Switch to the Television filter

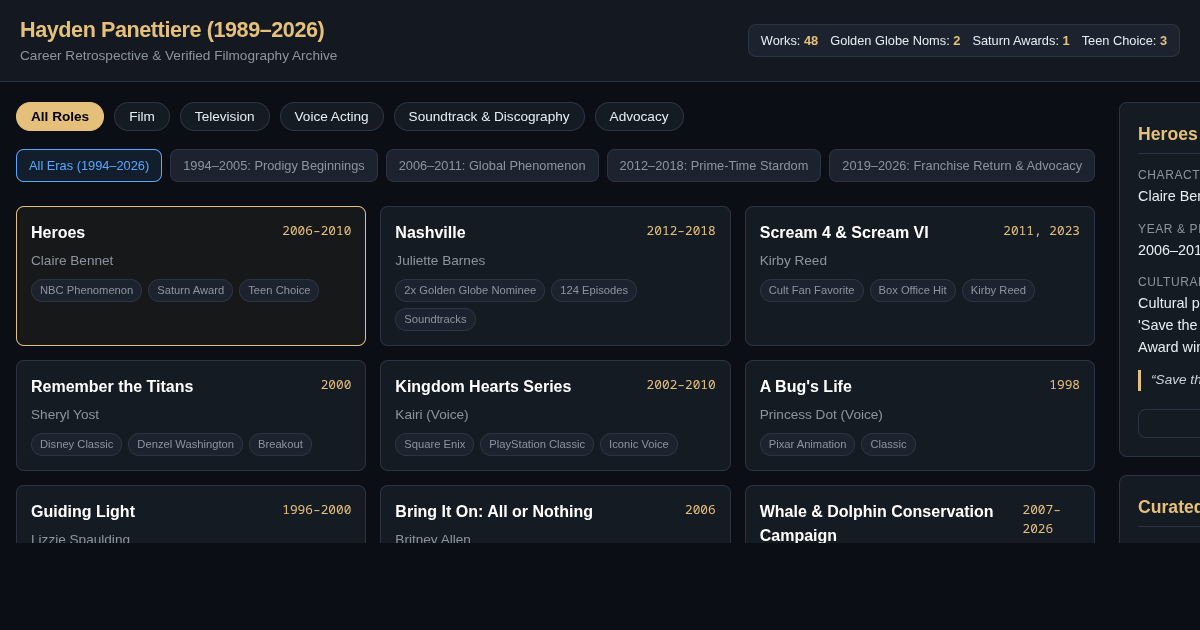pos(225,117)
